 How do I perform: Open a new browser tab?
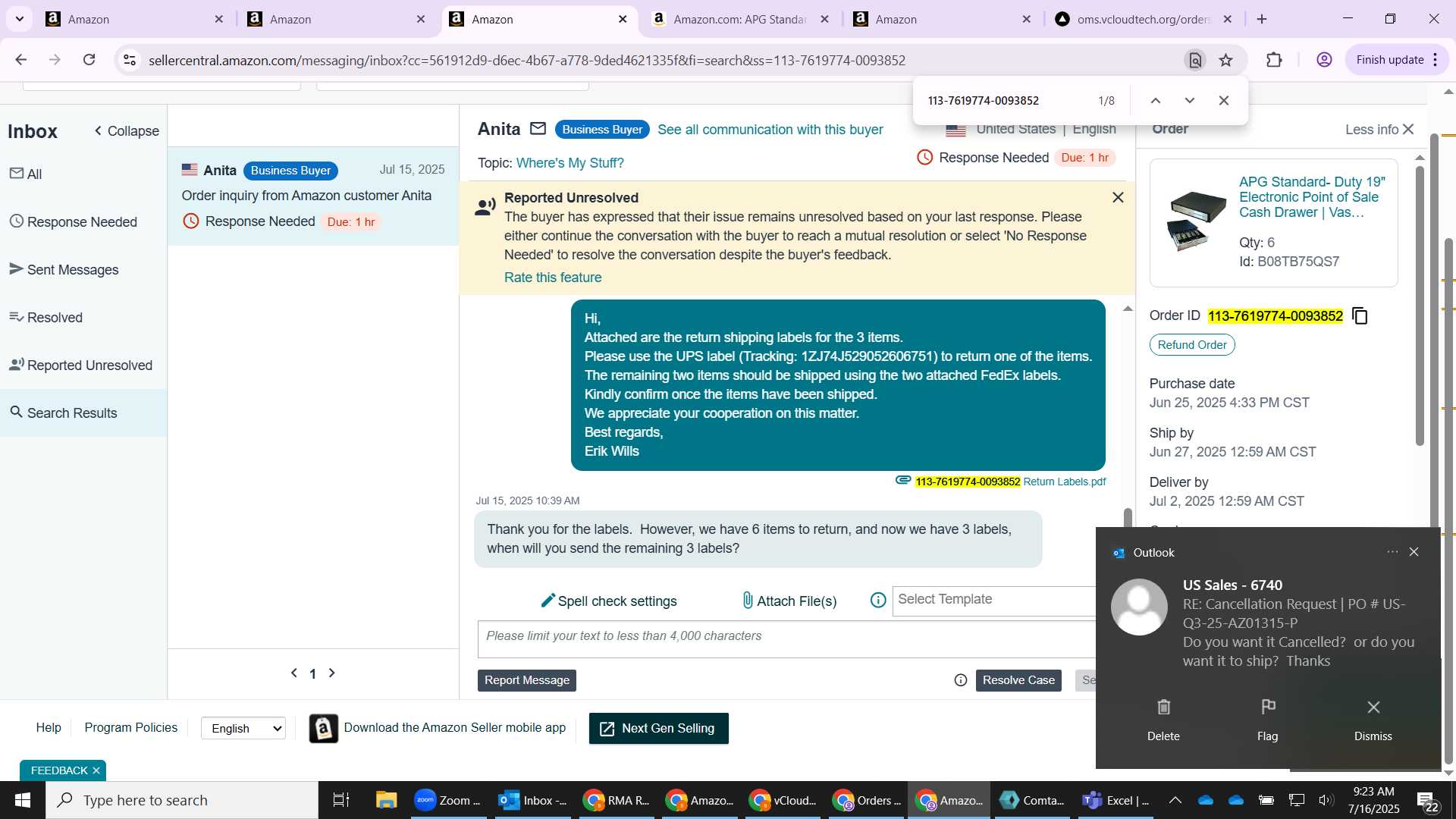(1262, 19)
